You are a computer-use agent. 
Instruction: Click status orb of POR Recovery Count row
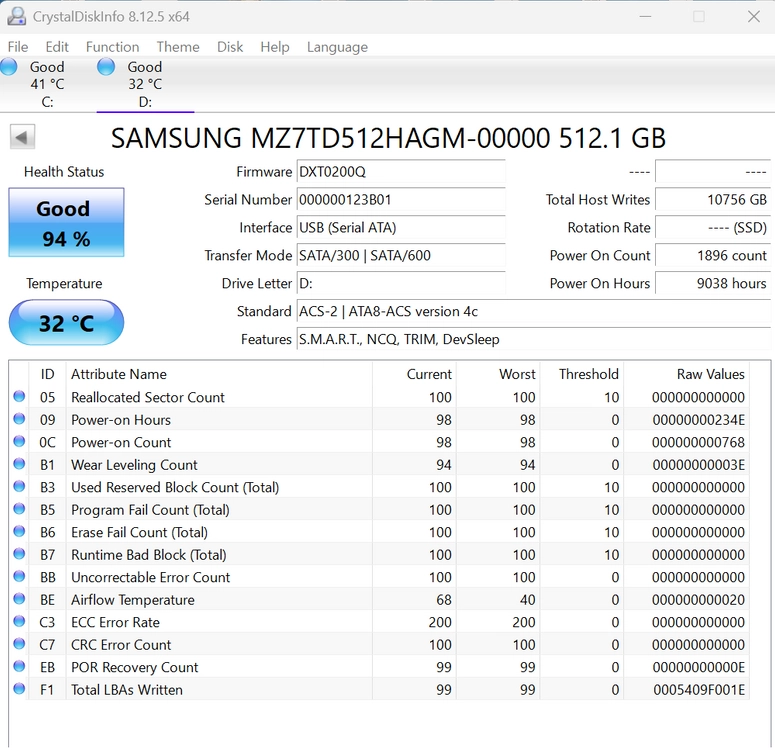coord(19,666)
